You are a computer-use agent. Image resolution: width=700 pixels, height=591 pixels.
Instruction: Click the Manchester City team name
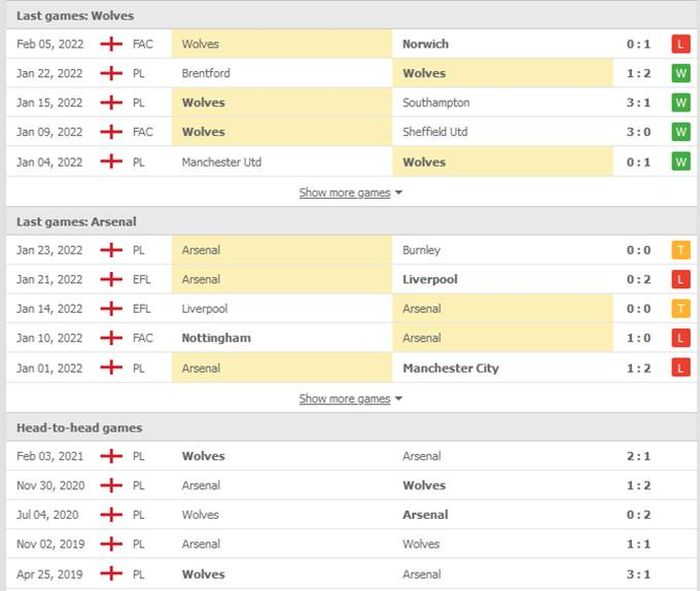tap(451, 368)
